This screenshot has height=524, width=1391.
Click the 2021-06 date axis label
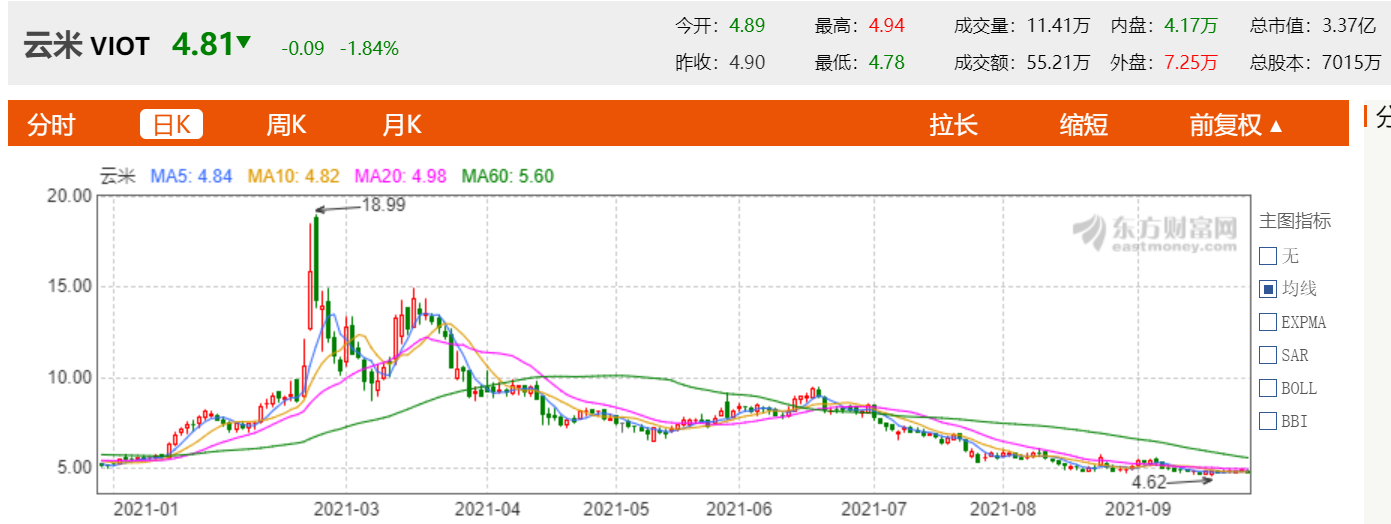coord(739,508)
